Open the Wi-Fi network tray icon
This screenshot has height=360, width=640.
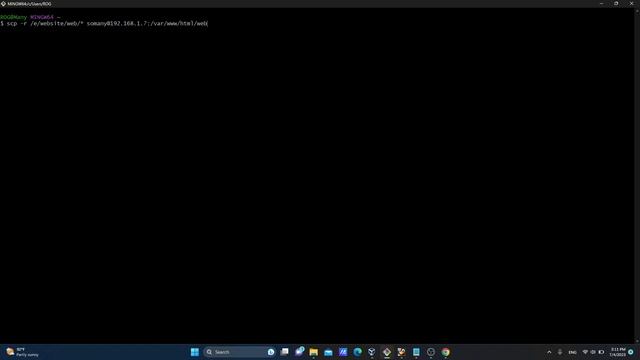coord(585,352)
